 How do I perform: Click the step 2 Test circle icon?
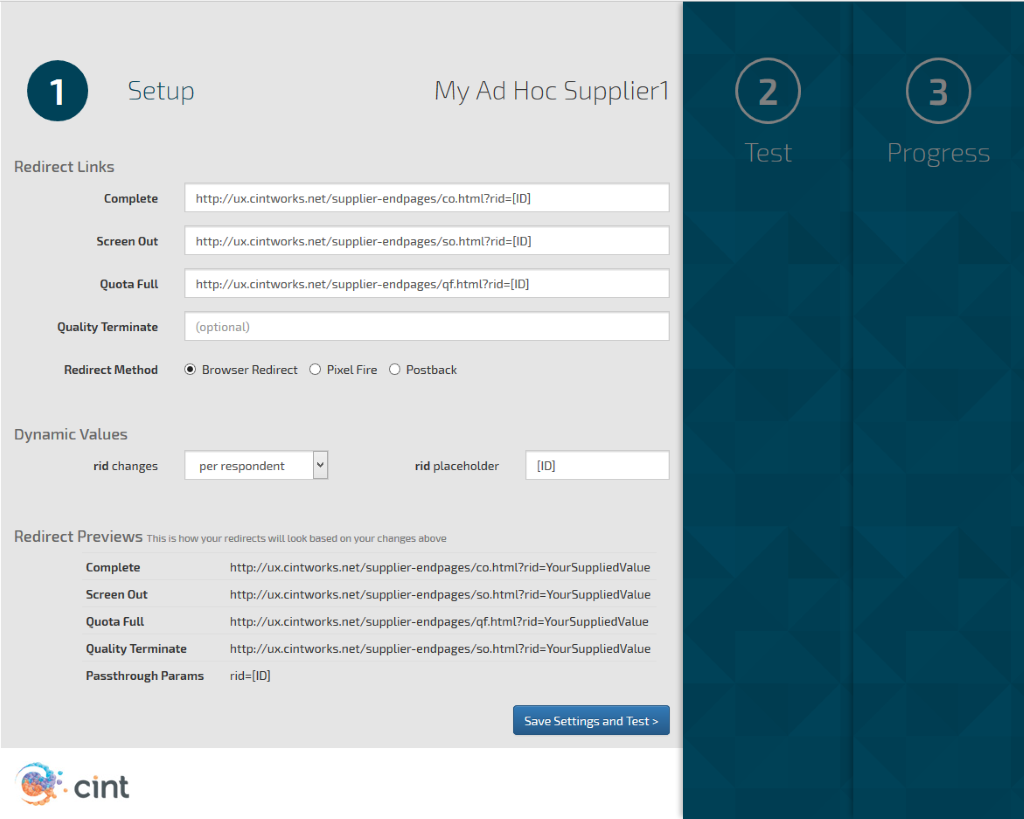point(767,91)
